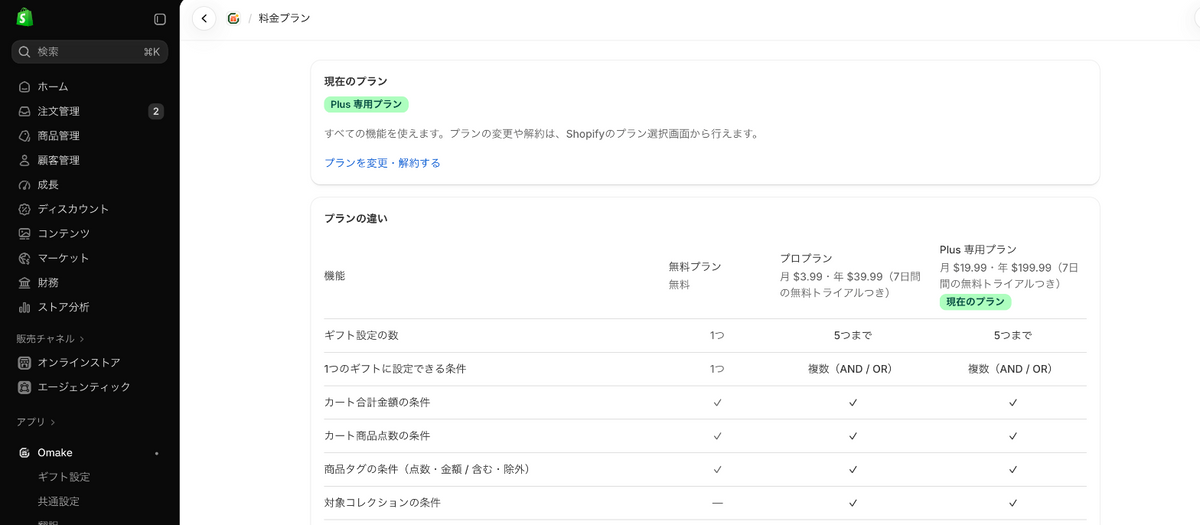Click the 商品管理 tag icon
1200x525 pixels.
click(25, 136)
